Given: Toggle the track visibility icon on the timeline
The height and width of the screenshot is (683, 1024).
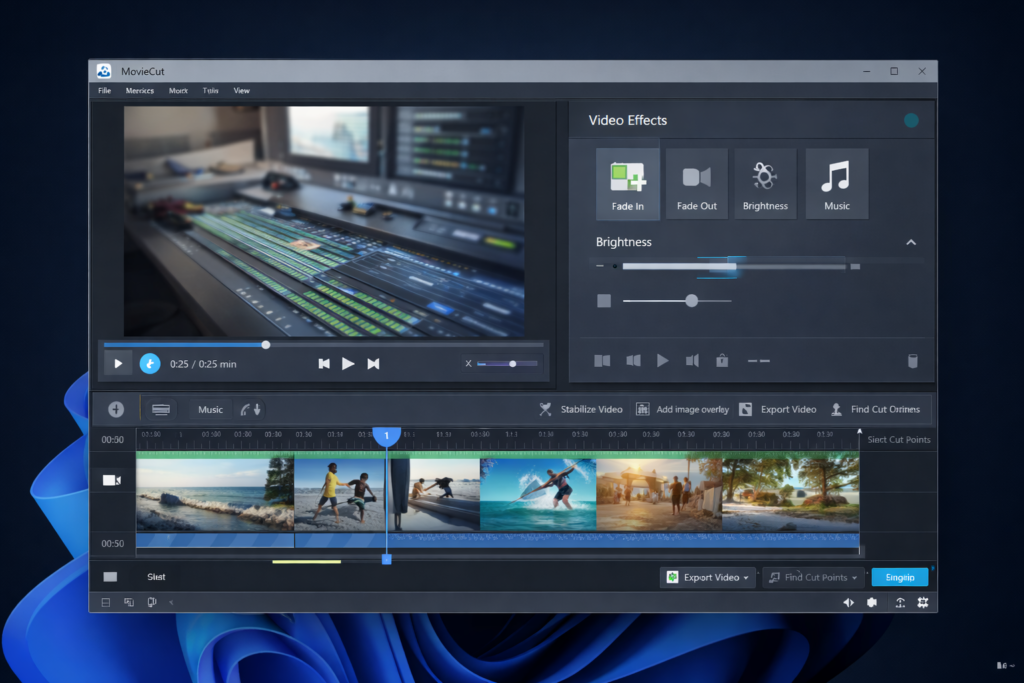Looking at the screenshot, I should (112, 479).
